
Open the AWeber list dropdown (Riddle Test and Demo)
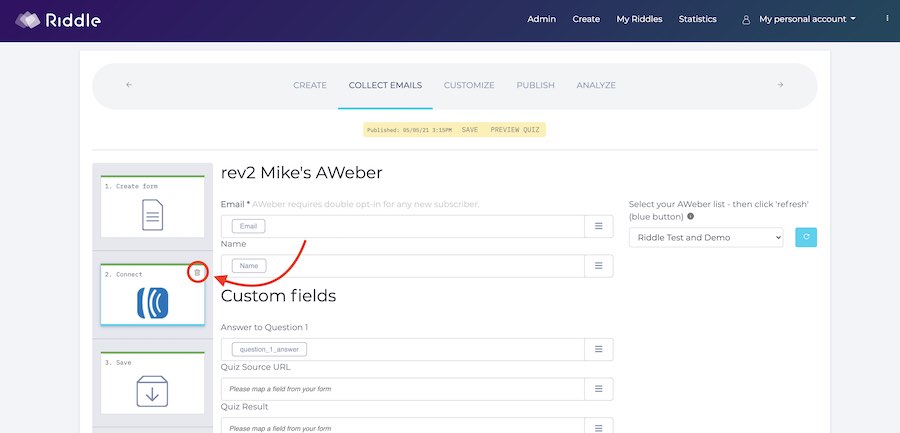click(x=706, y=237)
